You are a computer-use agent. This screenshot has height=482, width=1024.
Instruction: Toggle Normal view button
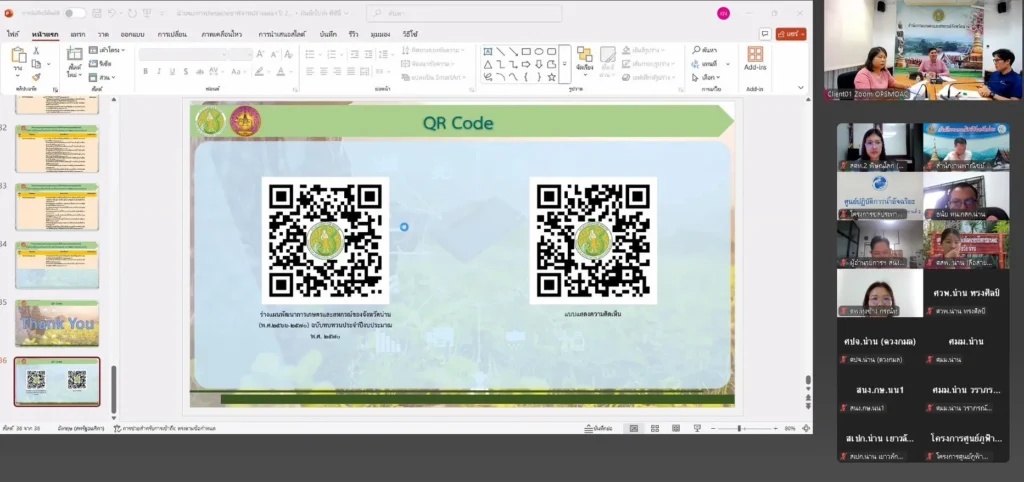[x=633, y=428]
